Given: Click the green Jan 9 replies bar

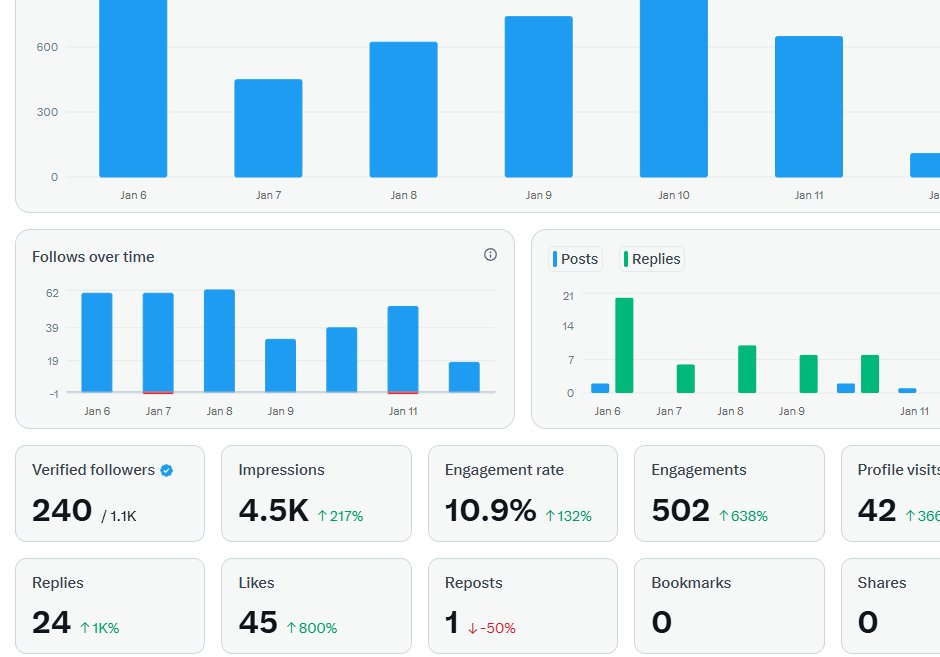Looking at the screenshot, I should click(809, 374).
